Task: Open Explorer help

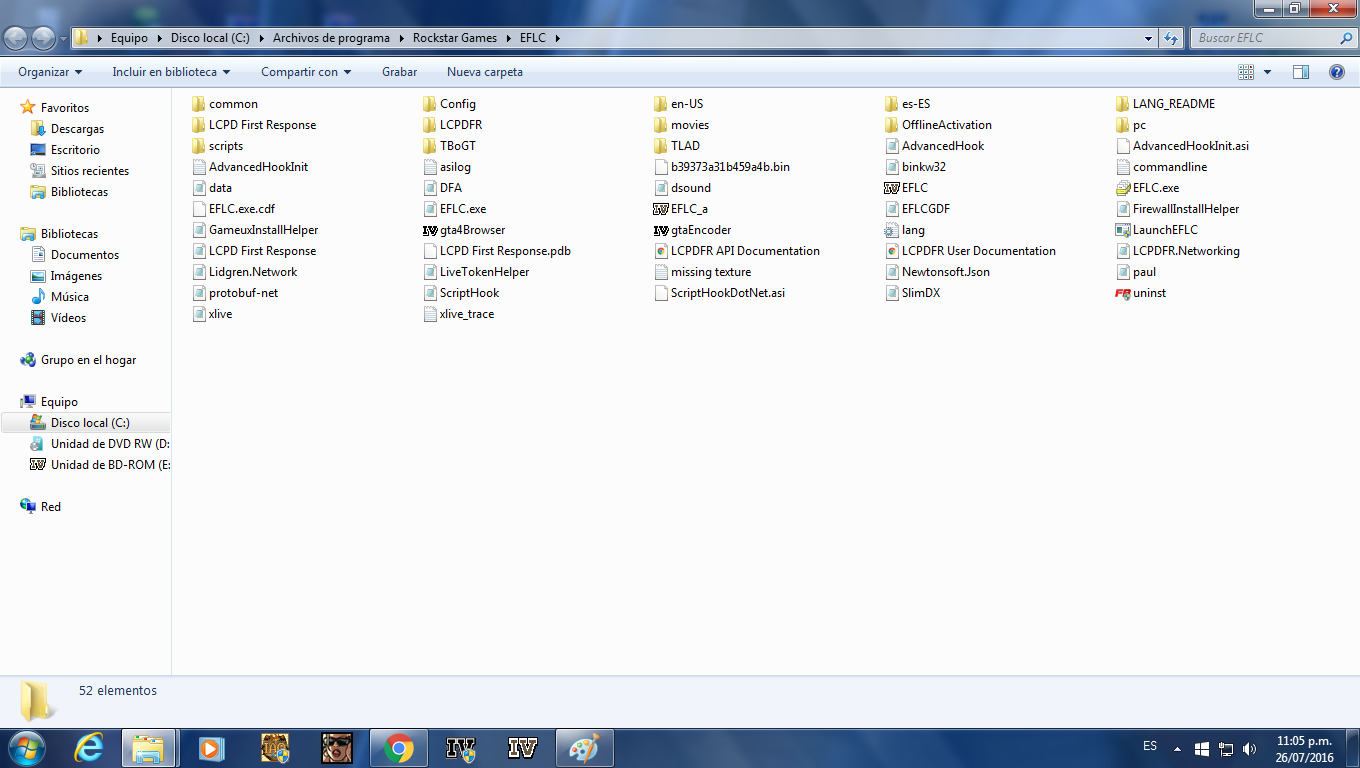Action: click(x=1336, y=72)
